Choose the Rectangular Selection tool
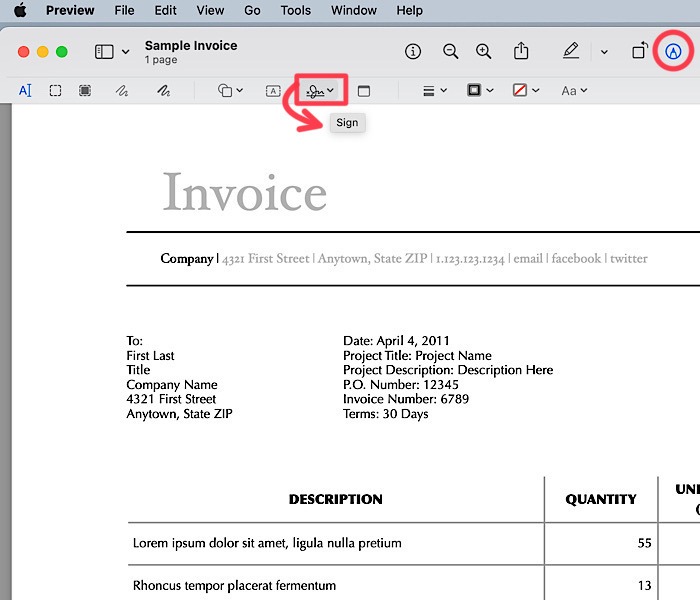This screenshot has width=700, height=600. 56,90
